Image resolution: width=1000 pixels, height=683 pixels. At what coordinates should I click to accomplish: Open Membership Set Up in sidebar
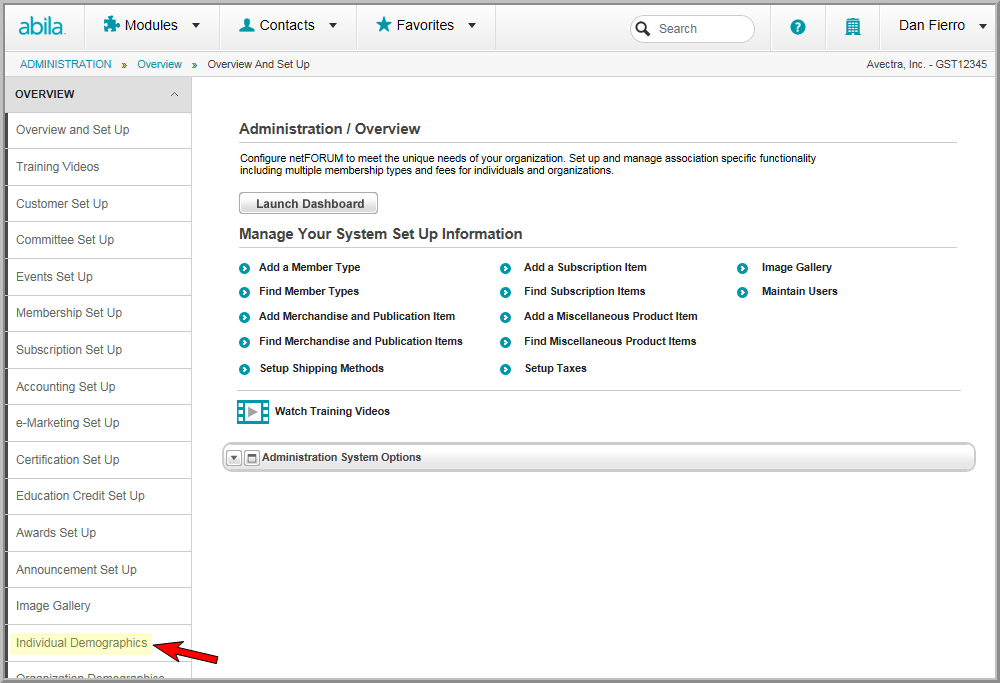pyautogui.click(x=99, y=313)
